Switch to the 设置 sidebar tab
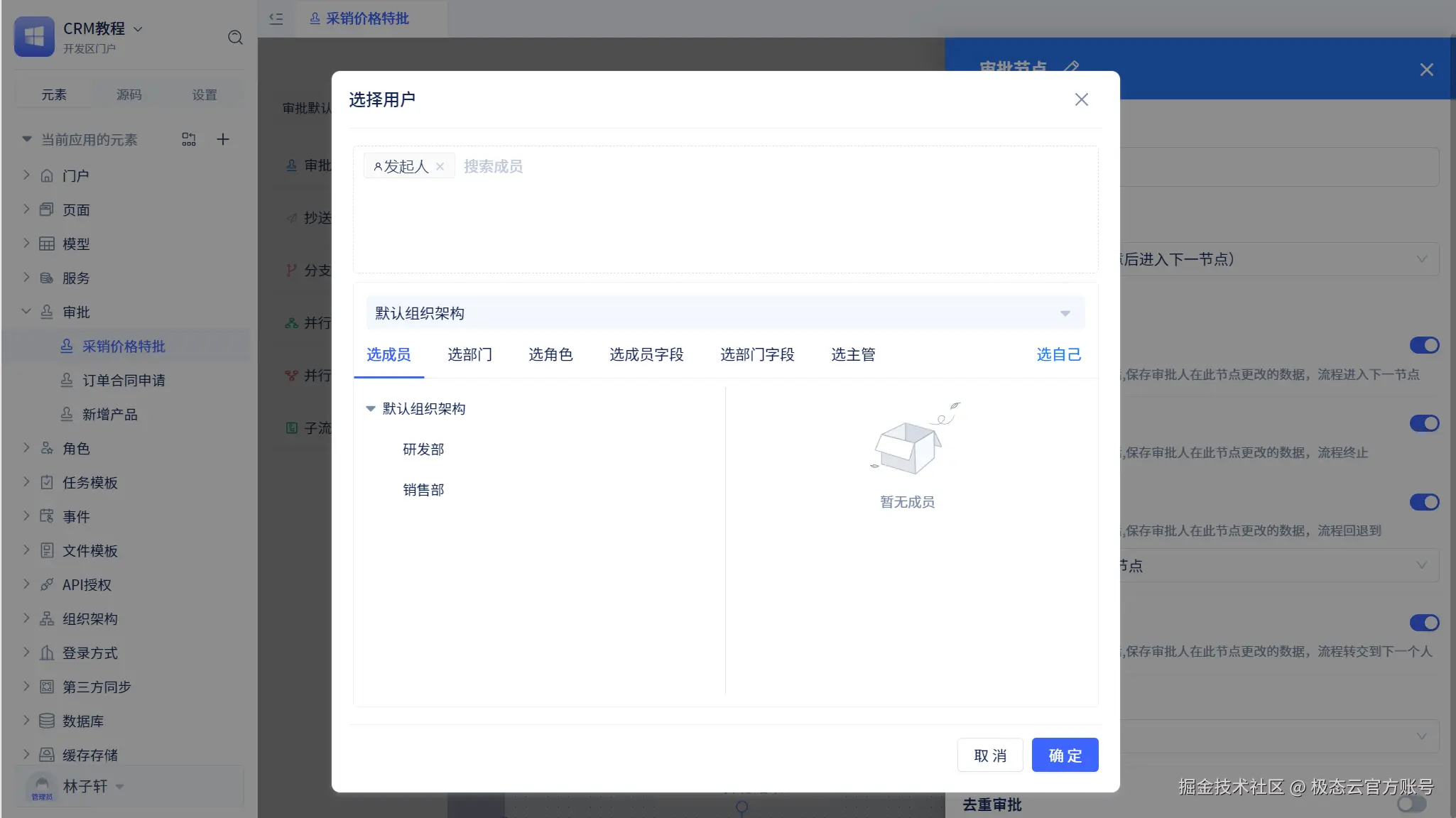Screen dimensions: 1456x818 coord(204,94)
